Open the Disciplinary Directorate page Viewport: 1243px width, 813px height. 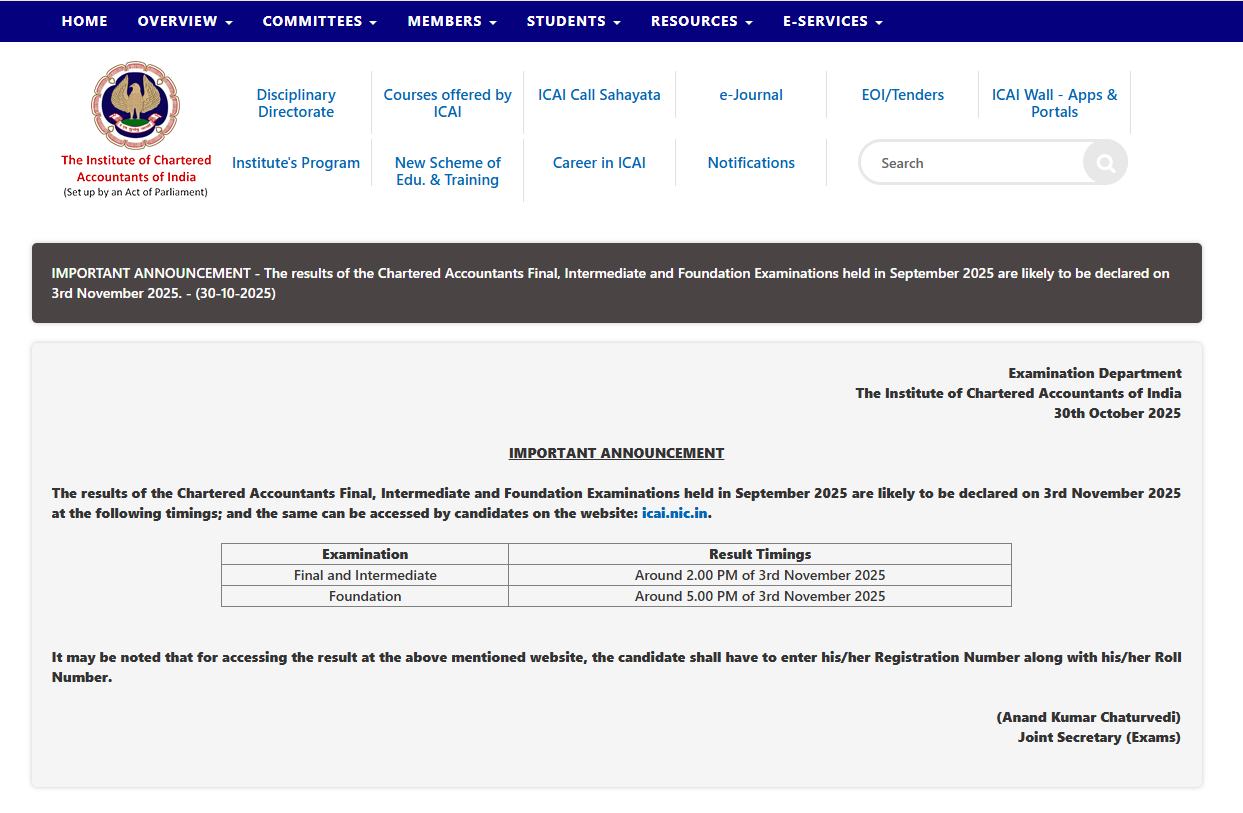pos(295,103)
